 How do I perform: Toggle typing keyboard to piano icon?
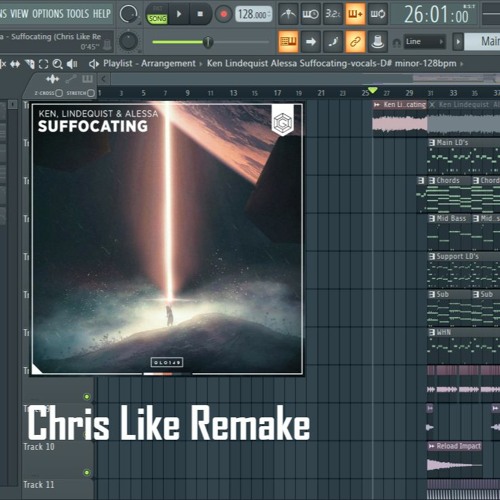point(288,42)
